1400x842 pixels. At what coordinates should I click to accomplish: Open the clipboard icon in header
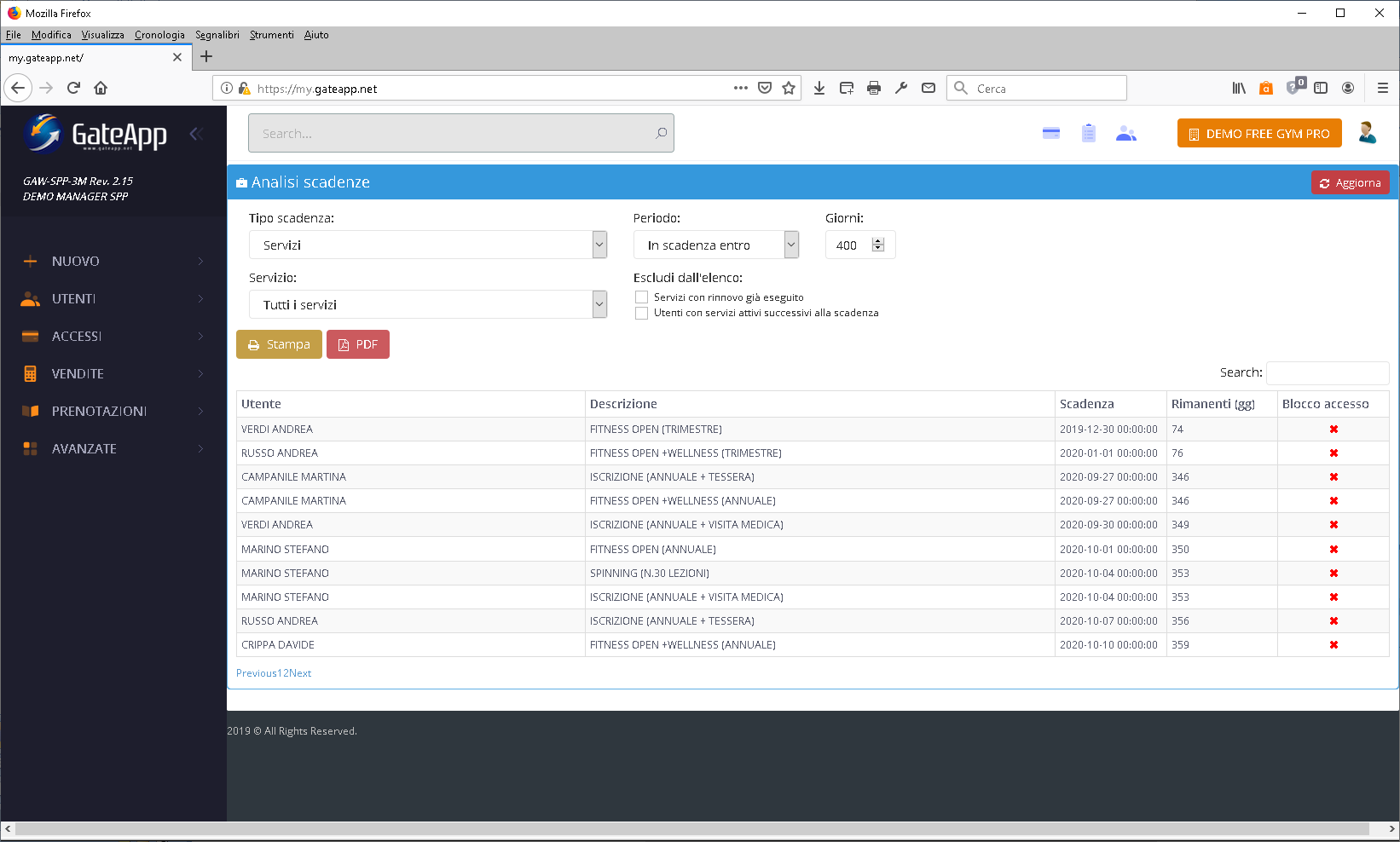1088,134
